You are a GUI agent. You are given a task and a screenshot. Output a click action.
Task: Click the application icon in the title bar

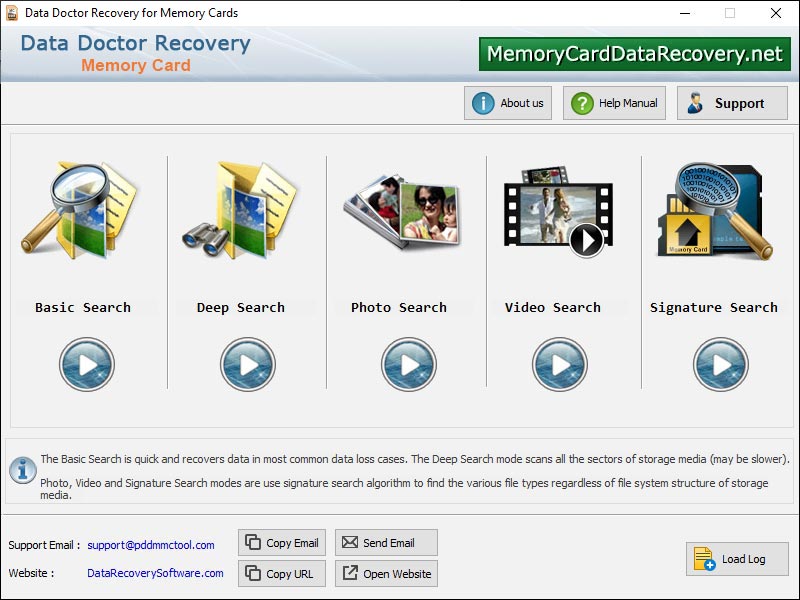[12, 13]
